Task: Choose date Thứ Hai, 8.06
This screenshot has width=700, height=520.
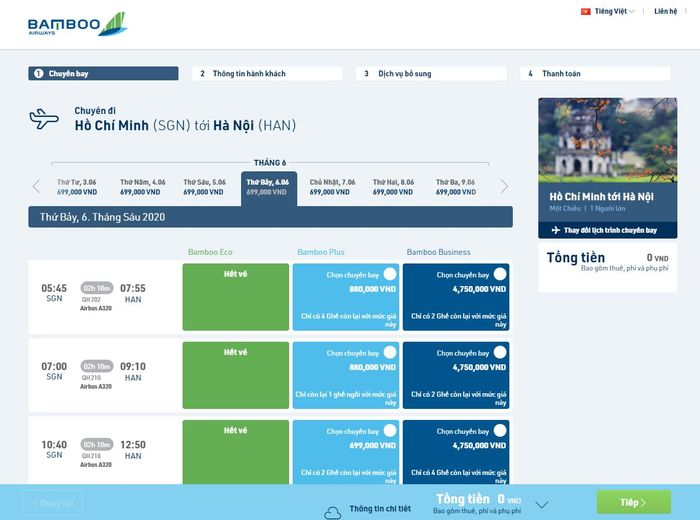Action: [393, 187]
